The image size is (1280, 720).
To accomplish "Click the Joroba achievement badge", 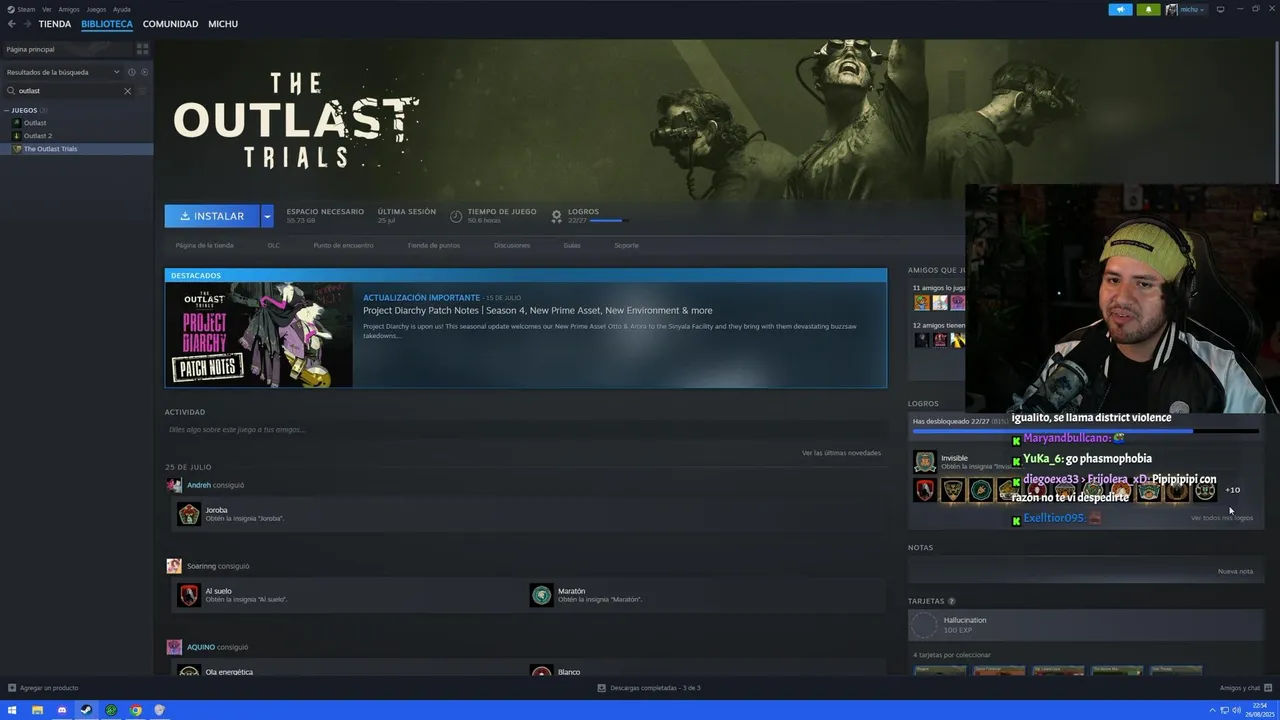I will point(189,514).
